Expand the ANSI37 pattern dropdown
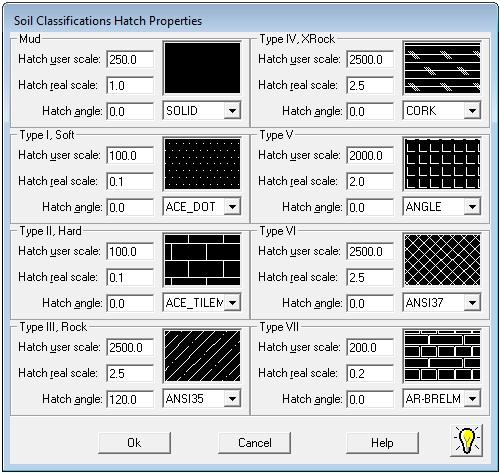Image resolution: width=500 pixels, height=473 pixels. pyautogui.click(x=472, y=303)
